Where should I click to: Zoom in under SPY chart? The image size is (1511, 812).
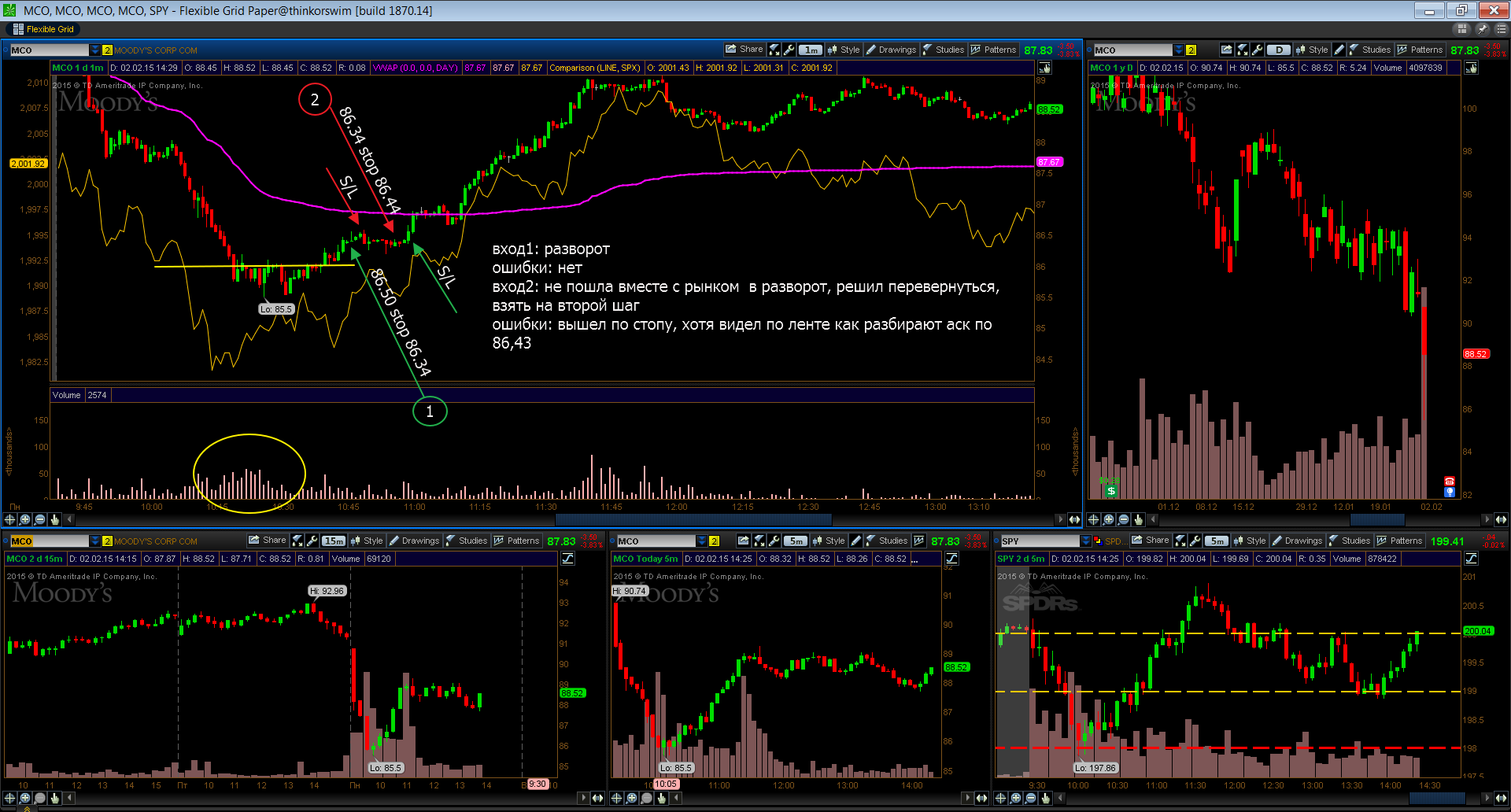[x=1015, y=798]
